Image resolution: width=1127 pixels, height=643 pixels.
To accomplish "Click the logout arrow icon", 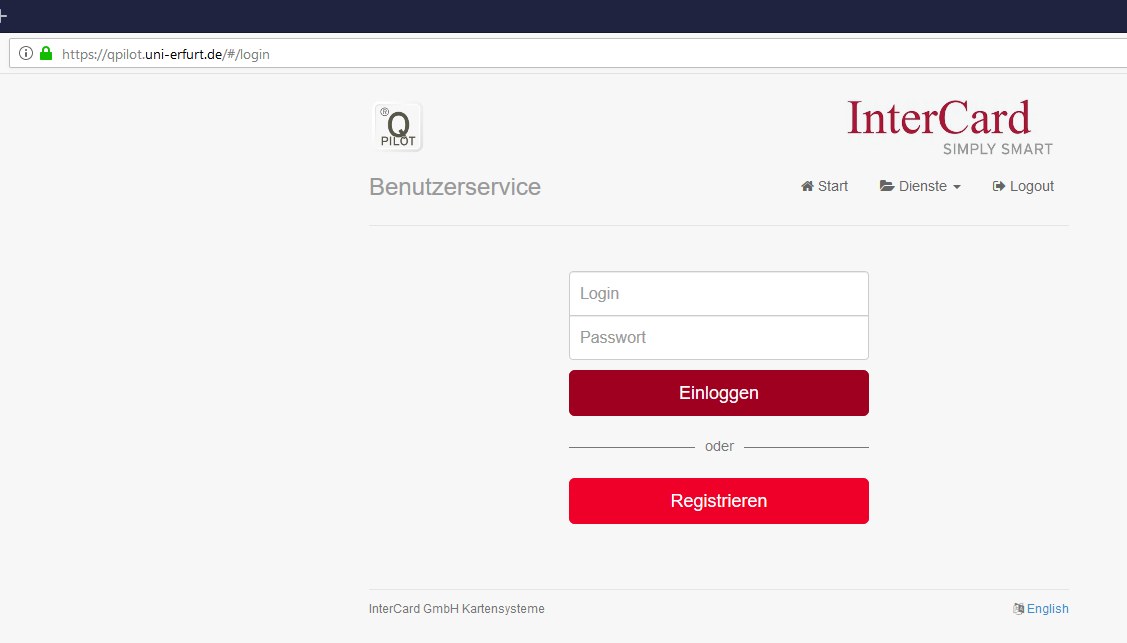I will (998, 187).
